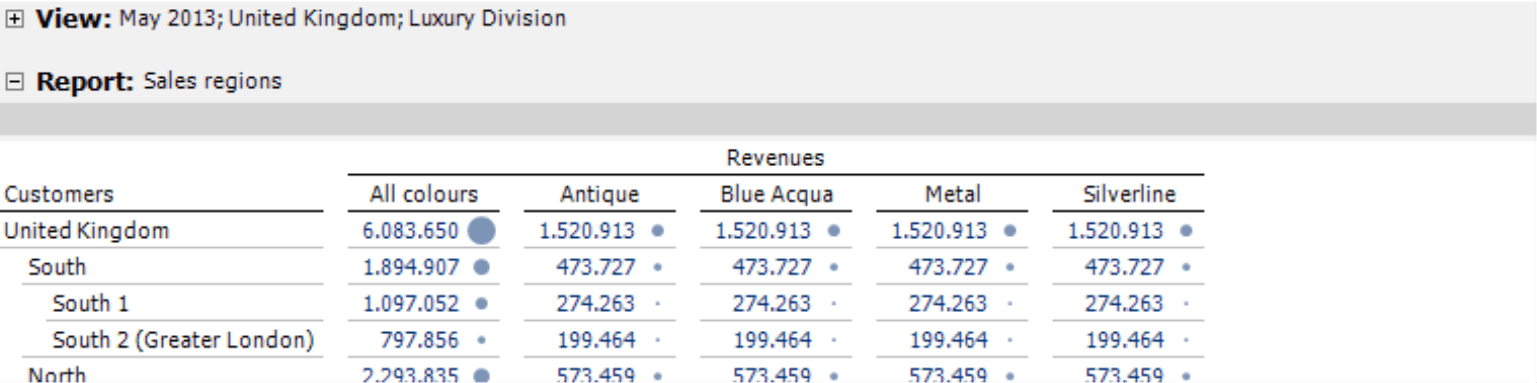
Task: Select the Silverline column header
Action: click(1129, 194)
